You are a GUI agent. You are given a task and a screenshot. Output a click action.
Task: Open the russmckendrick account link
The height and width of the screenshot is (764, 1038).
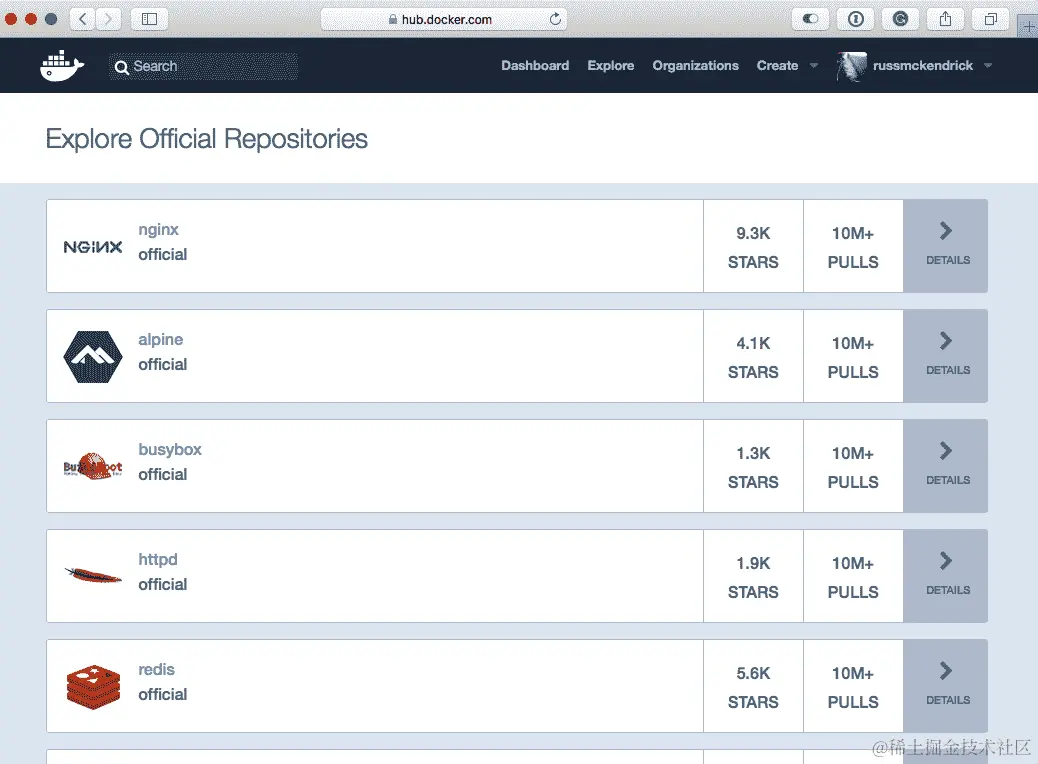[x=922, y=66]
